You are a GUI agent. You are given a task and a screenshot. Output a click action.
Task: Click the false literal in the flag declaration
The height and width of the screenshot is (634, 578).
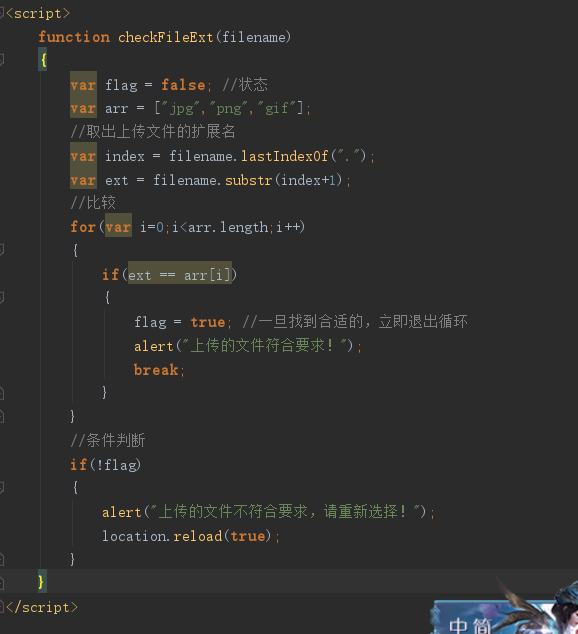tap(183, 85)
